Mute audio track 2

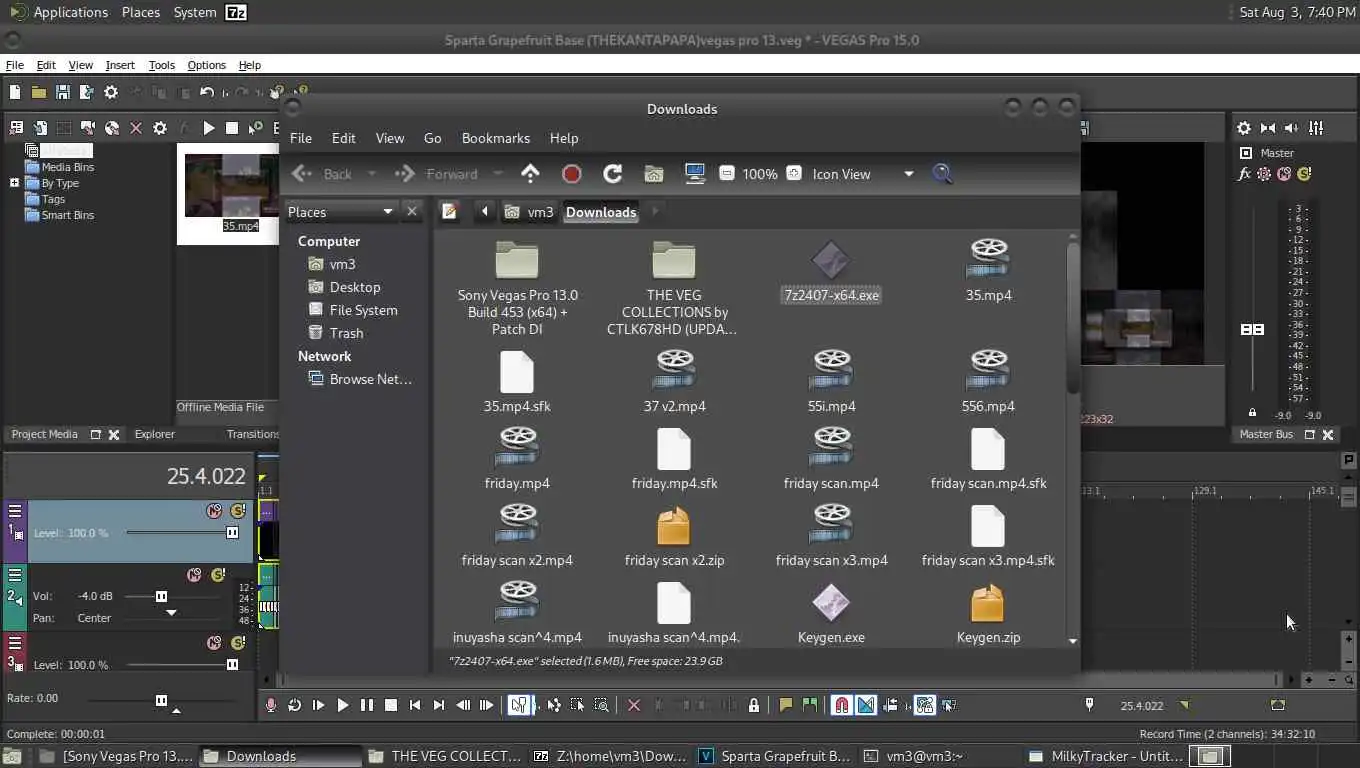[194, 575]
